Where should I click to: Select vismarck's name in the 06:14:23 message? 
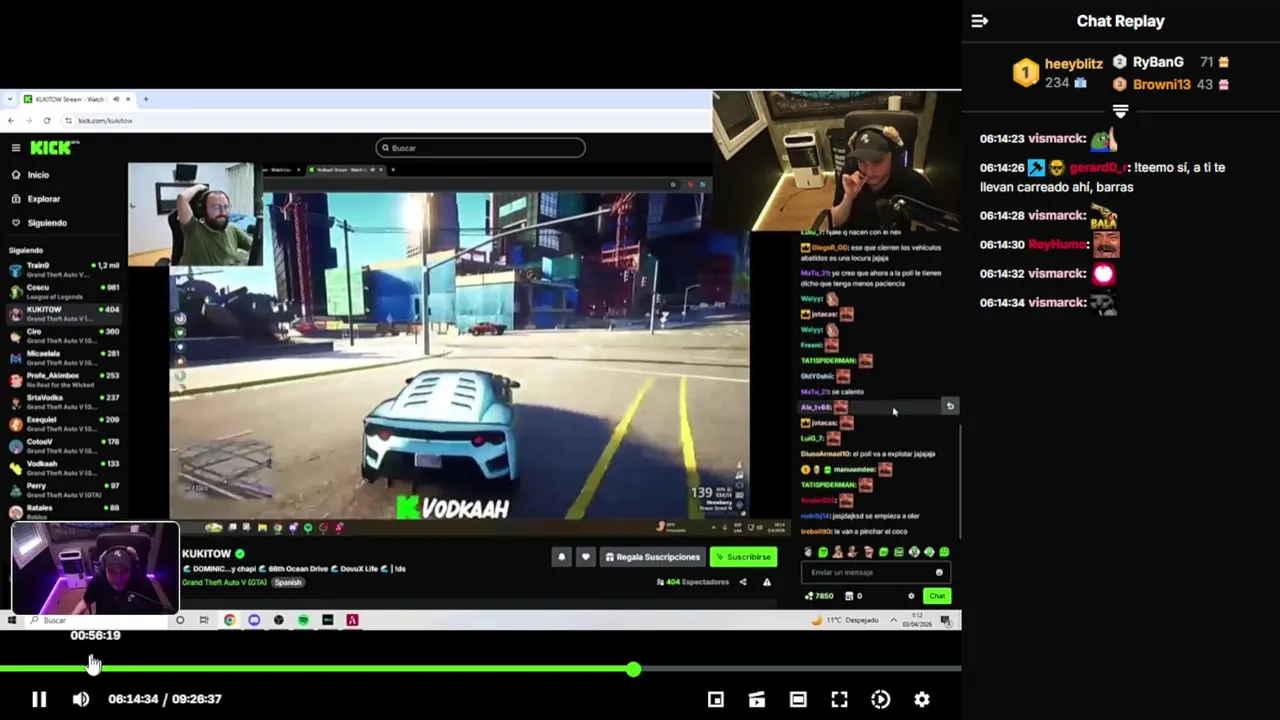[x=1056, y=139]
